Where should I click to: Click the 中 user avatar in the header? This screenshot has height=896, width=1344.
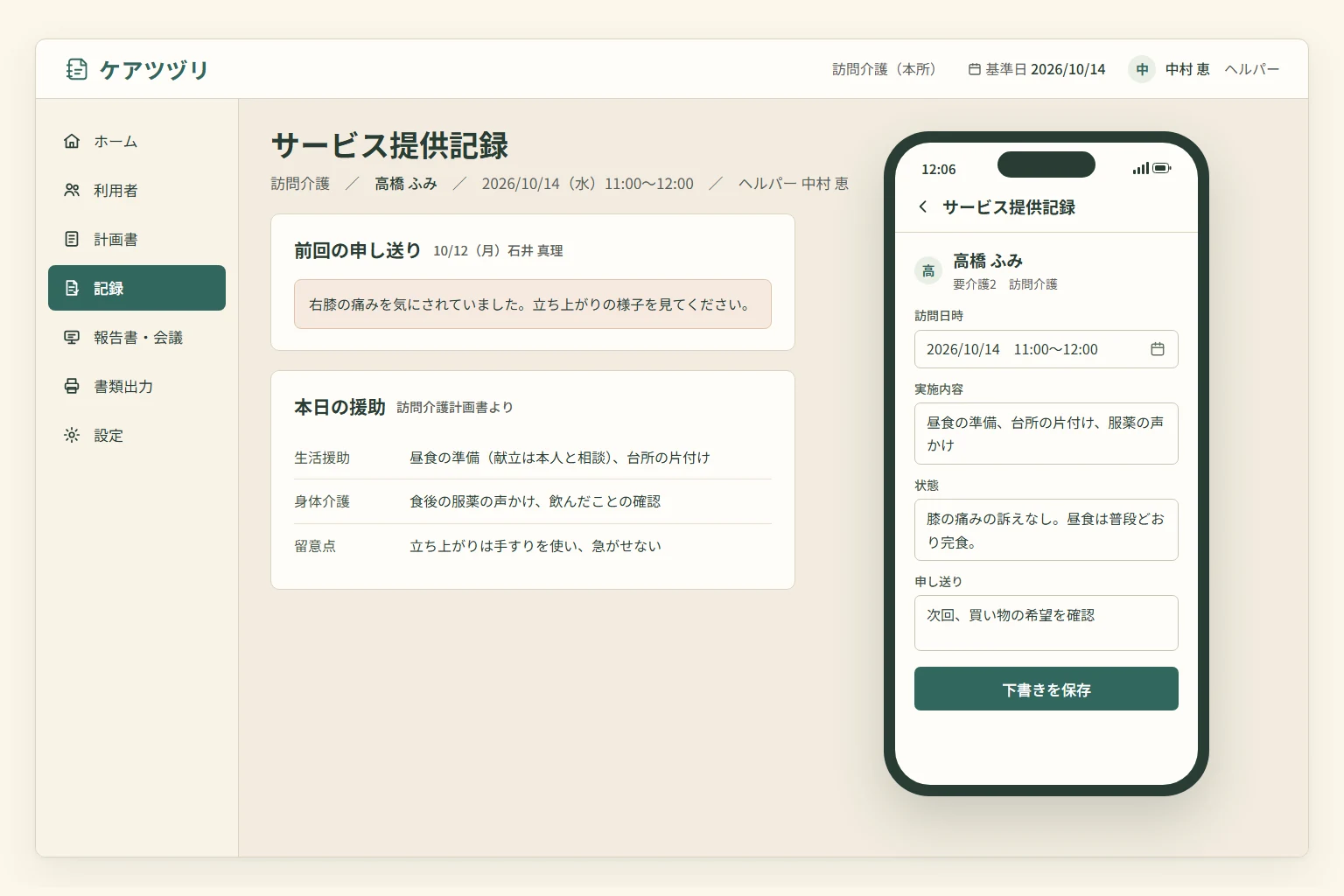(1142, 69)
